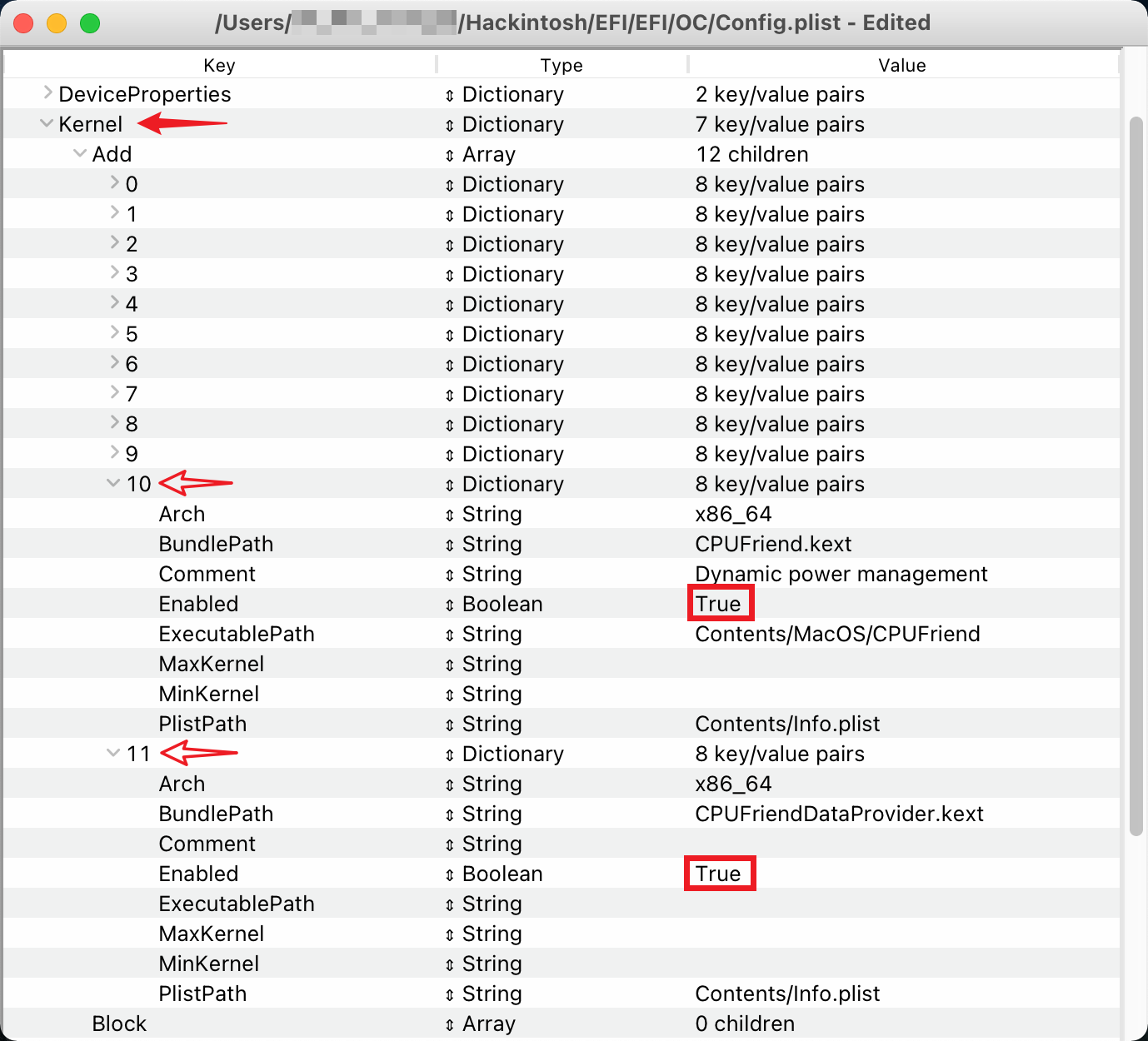The width and height of the screenshot is (1148, 1041).
Task: Click the type-change icon beside the Add array
Action: click(448, 154)
